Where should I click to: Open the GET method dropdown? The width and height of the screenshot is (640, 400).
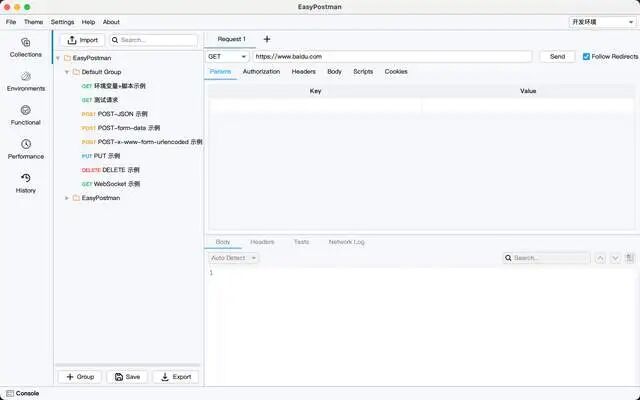point(227,57)
